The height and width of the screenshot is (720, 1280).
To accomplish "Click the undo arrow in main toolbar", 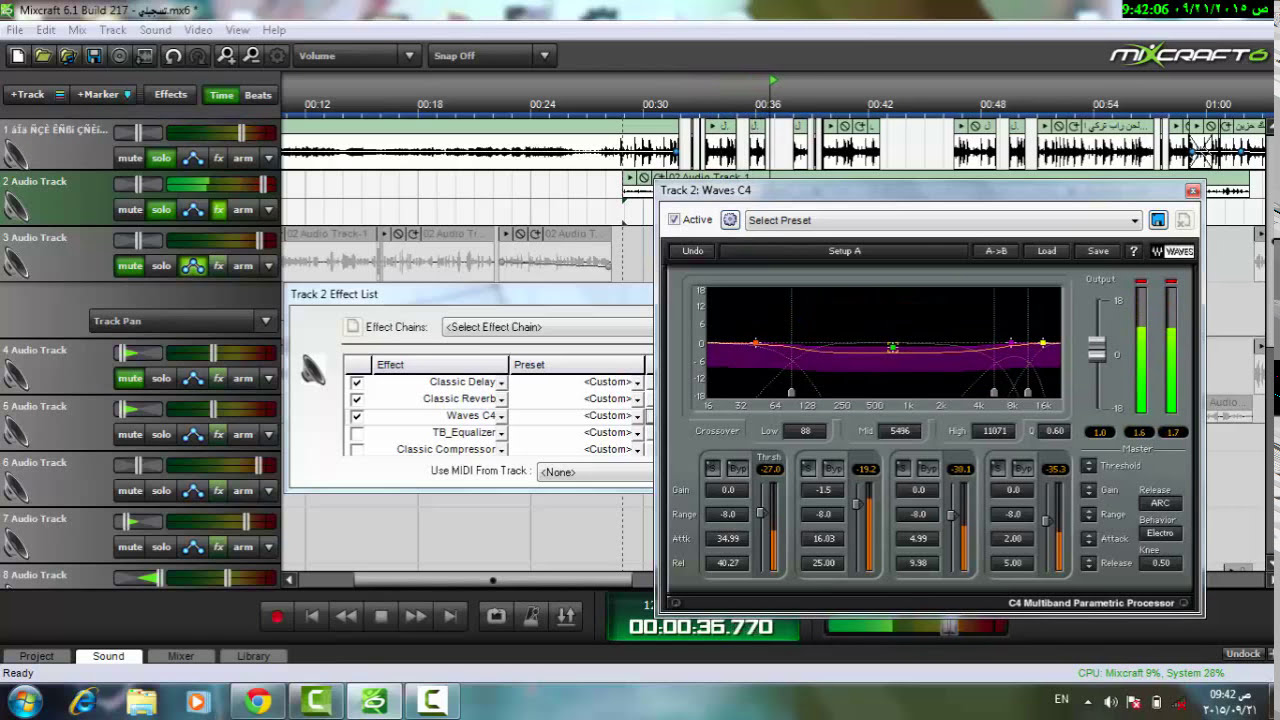I will (173, 56).
